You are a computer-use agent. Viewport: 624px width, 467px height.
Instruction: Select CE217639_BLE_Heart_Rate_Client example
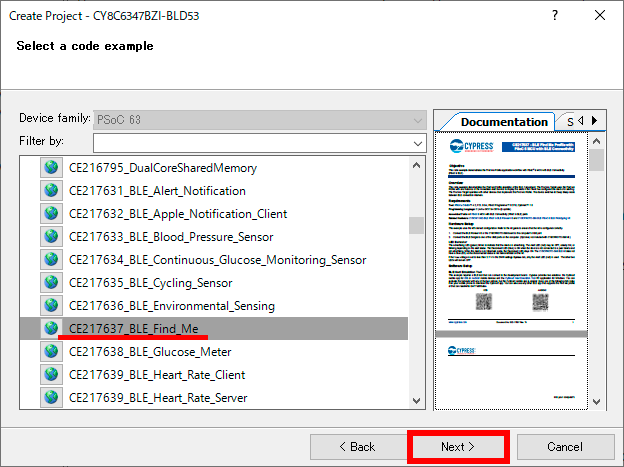pos(157,375)
